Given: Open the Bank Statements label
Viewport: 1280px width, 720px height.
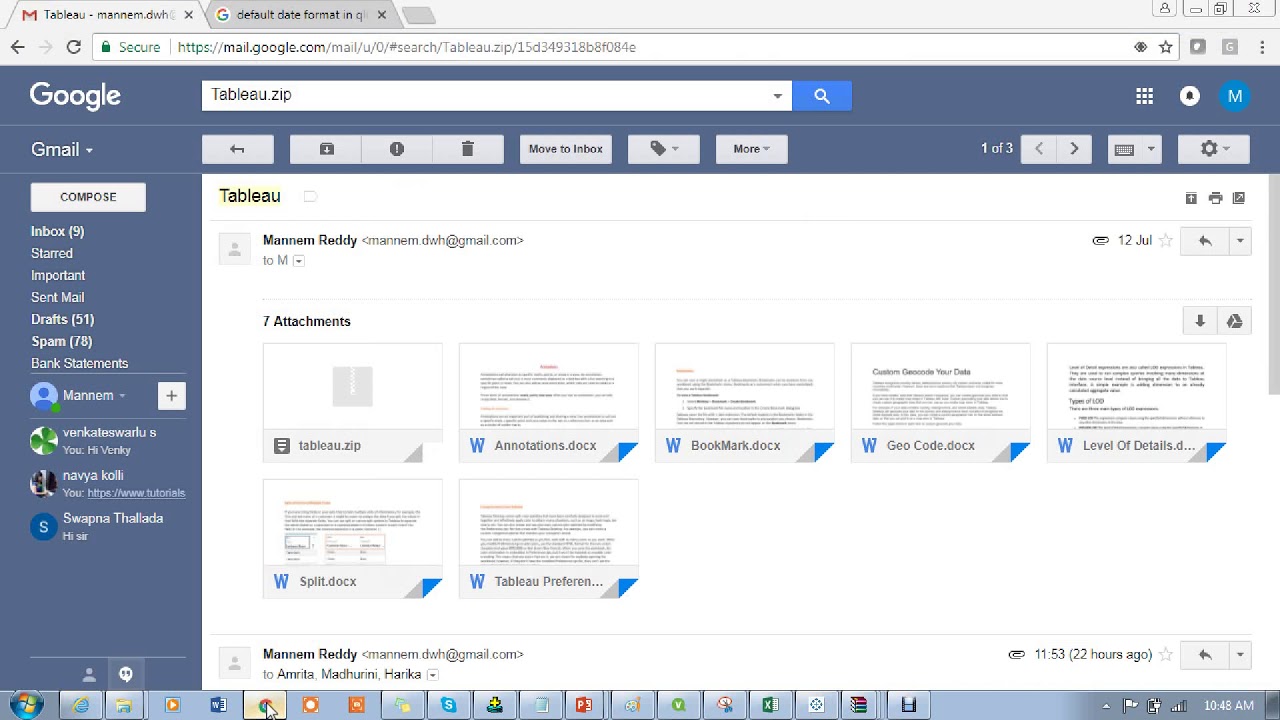Looking at the screenshot, I should click(79, 363).
